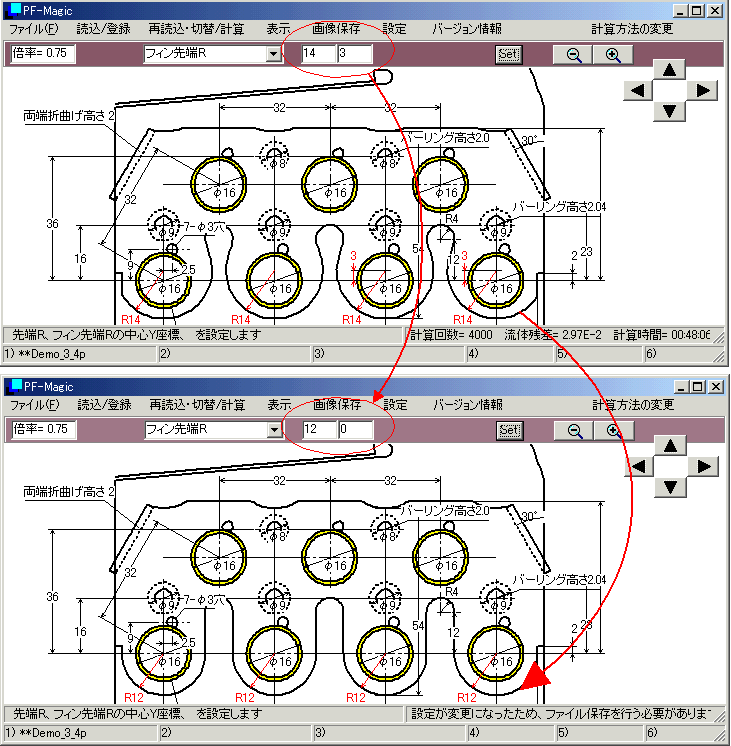Screen dimensions: 731x746
Task: Open フィン先端R dropdown in top window
Action: [273, 54]
